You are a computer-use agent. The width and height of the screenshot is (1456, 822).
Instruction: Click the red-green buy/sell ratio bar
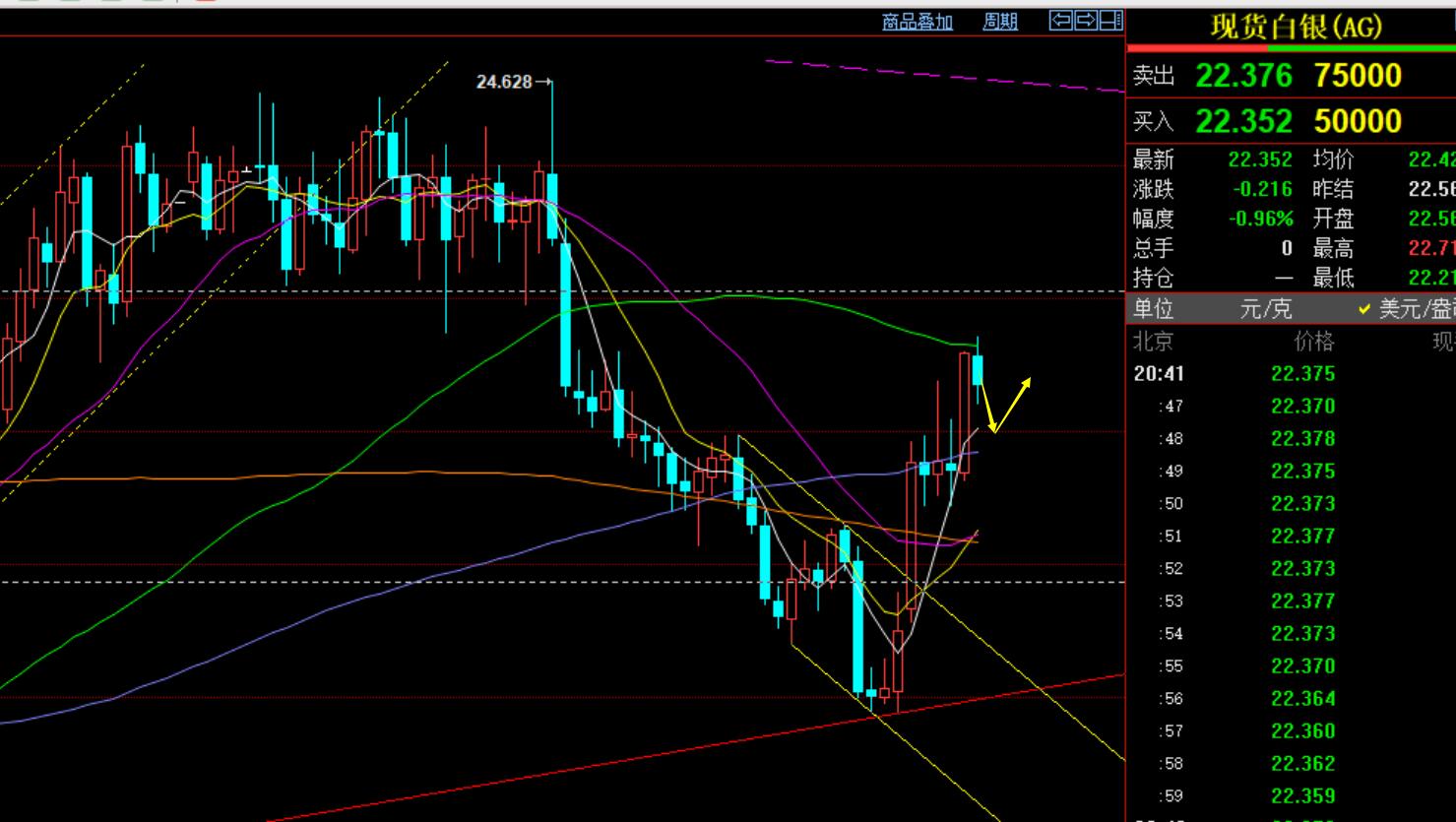click(1291, 47)
